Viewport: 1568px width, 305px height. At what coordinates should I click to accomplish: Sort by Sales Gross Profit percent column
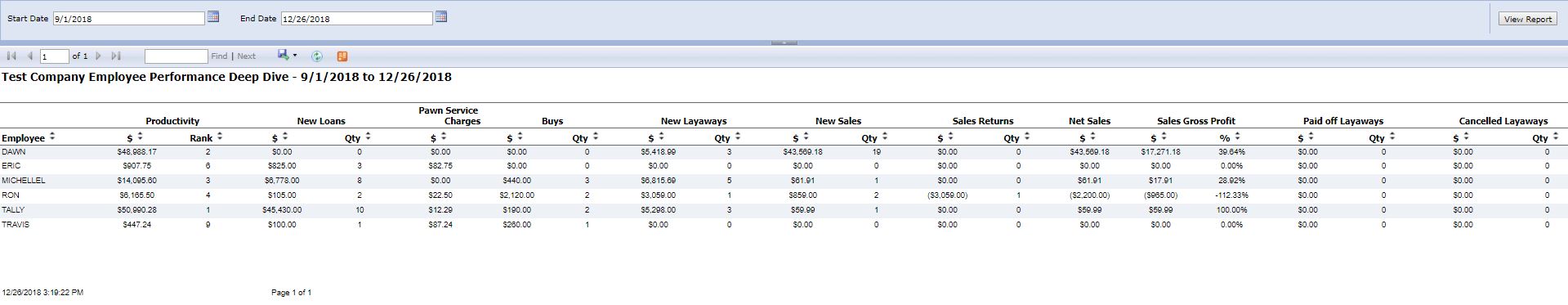click(x=1237, y=137)
